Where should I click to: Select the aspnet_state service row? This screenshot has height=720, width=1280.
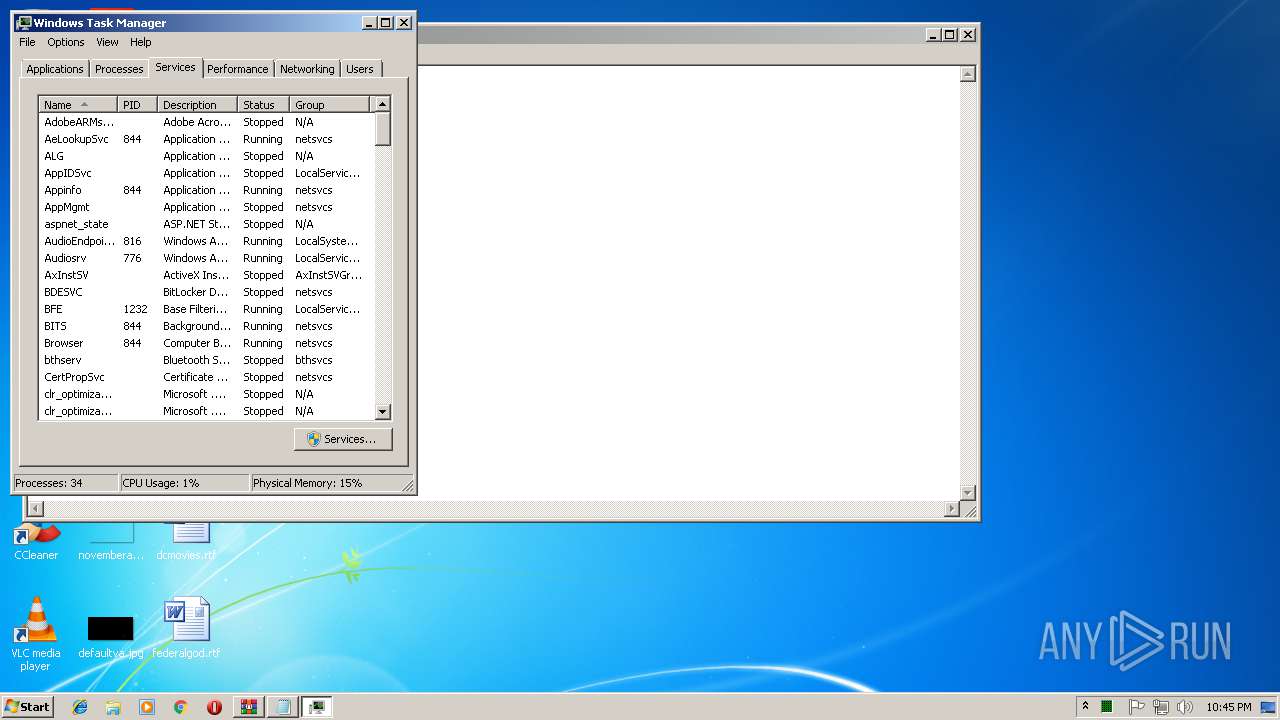[206, 224]
